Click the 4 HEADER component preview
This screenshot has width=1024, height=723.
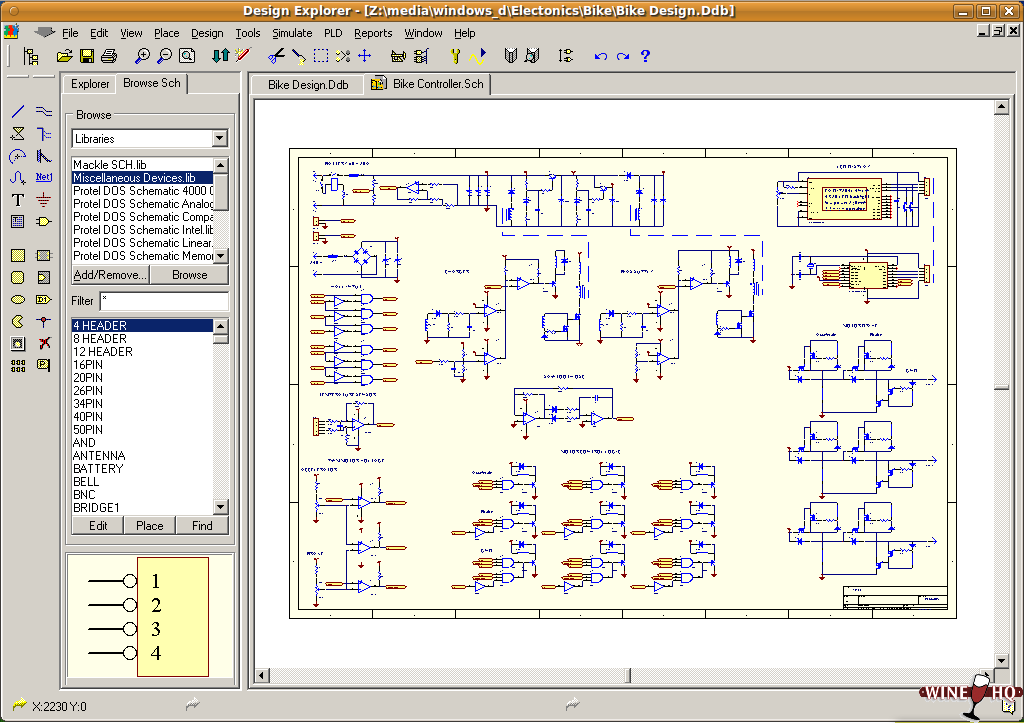150,617
